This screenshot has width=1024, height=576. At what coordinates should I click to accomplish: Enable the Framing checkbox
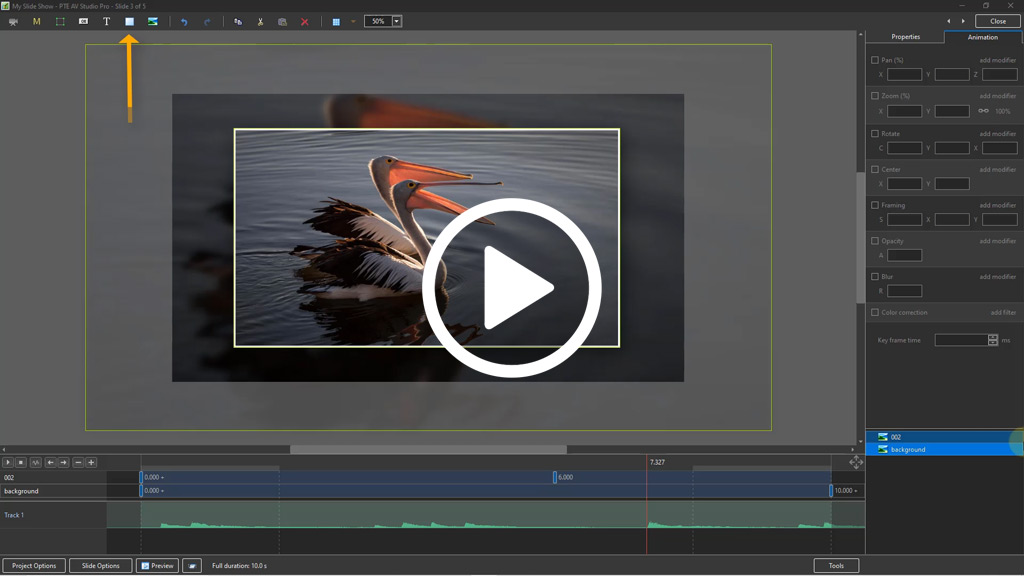point(875,205)
